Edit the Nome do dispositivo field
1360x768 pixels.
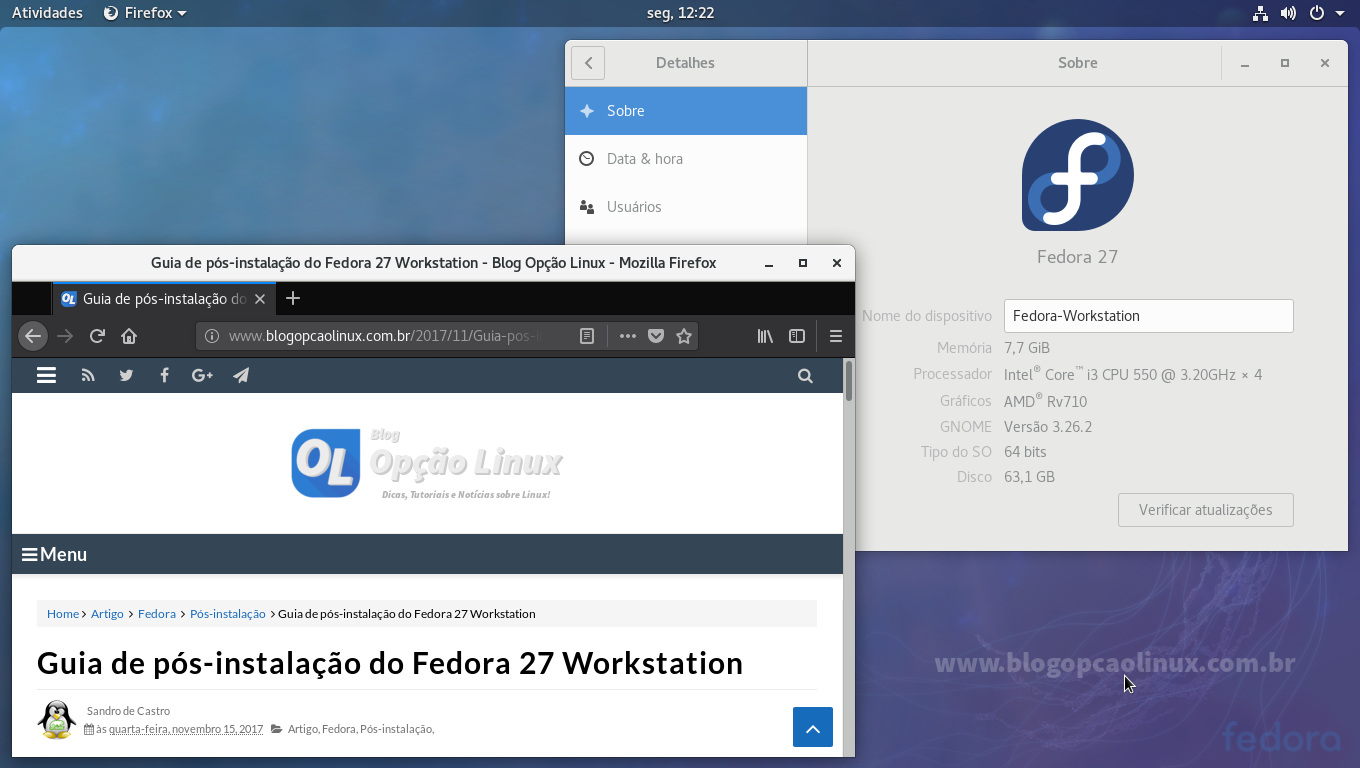point(1149,316)
